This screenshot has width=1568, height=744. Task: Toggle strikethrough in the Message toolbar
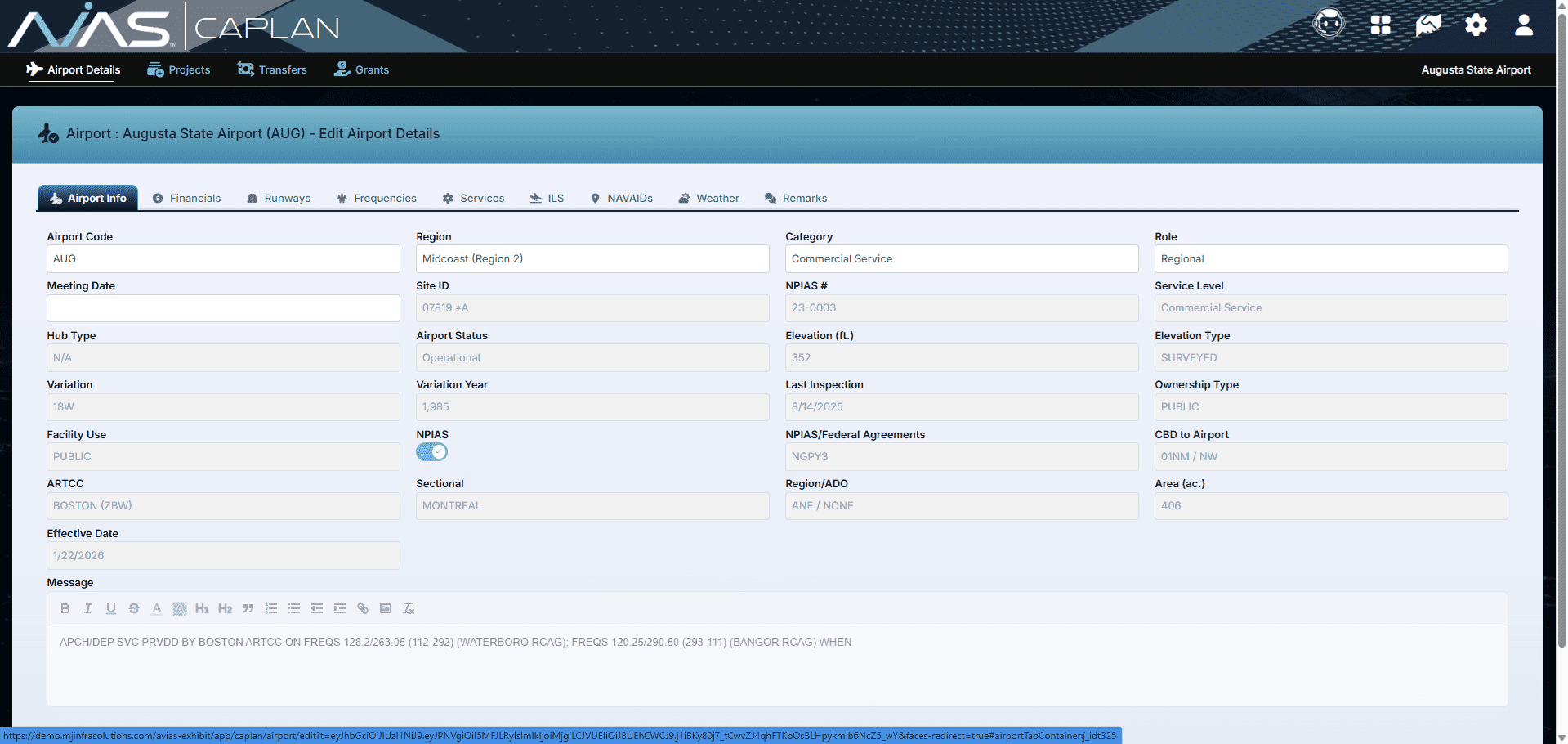pyautogui.click(x=134, y=608)
